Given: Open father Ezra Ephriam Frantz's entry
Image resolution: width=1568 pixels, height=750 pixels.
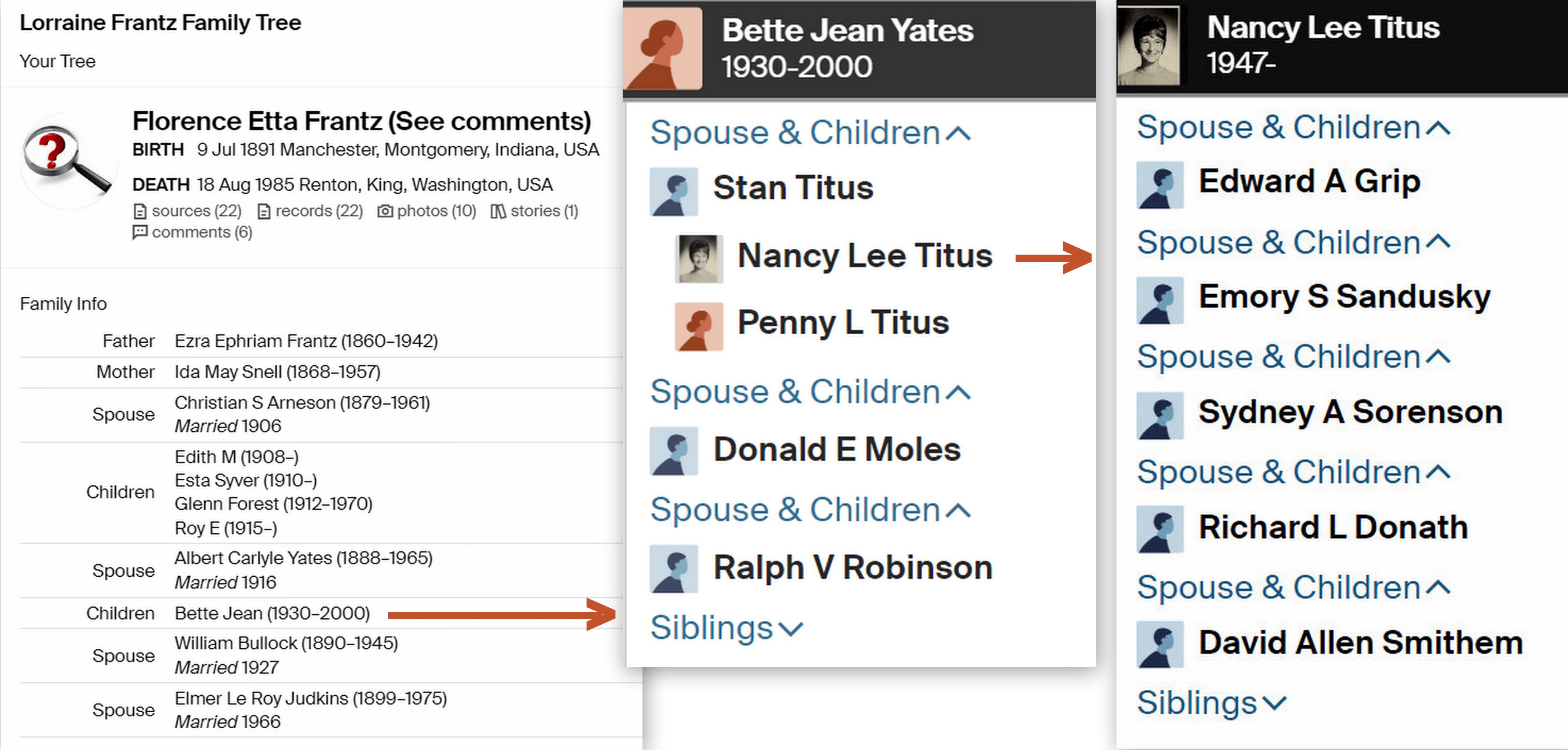Looking at the screenshot, I should (x=306, y=341).
